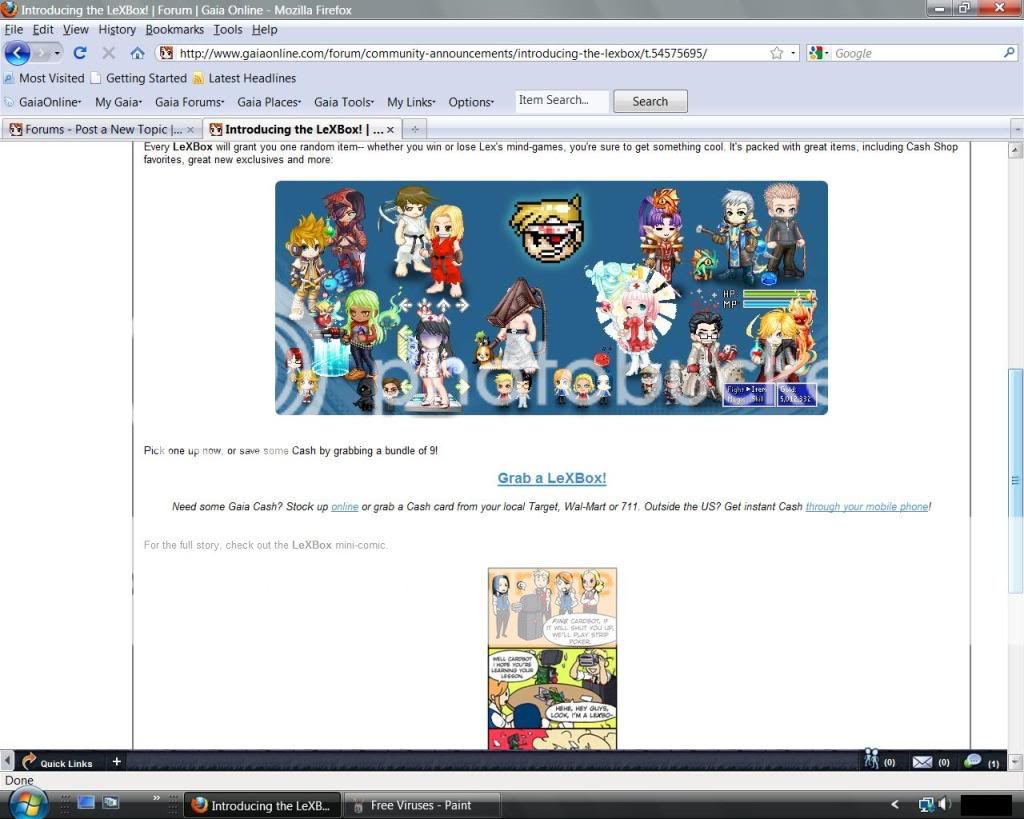Click the Grab a LeXBox! link
This screenshot has width=1024, height=819.
click(552, 478)
